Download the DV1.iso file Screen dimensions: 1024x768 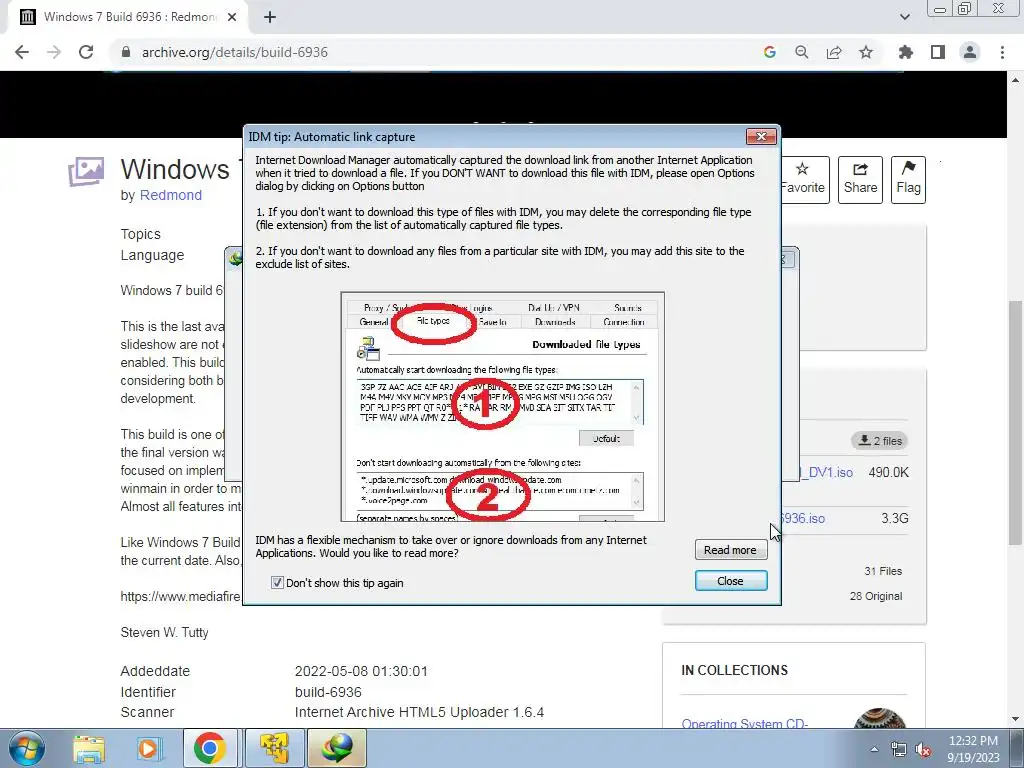point(827,472)
